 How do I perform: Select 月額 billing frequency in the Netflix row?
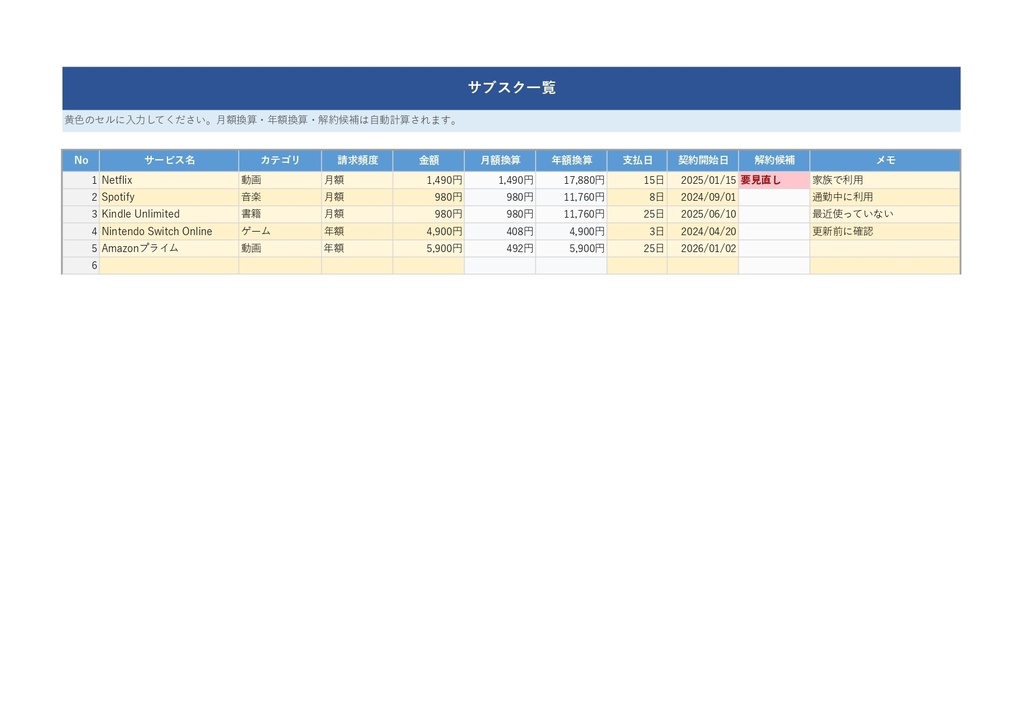357,180
